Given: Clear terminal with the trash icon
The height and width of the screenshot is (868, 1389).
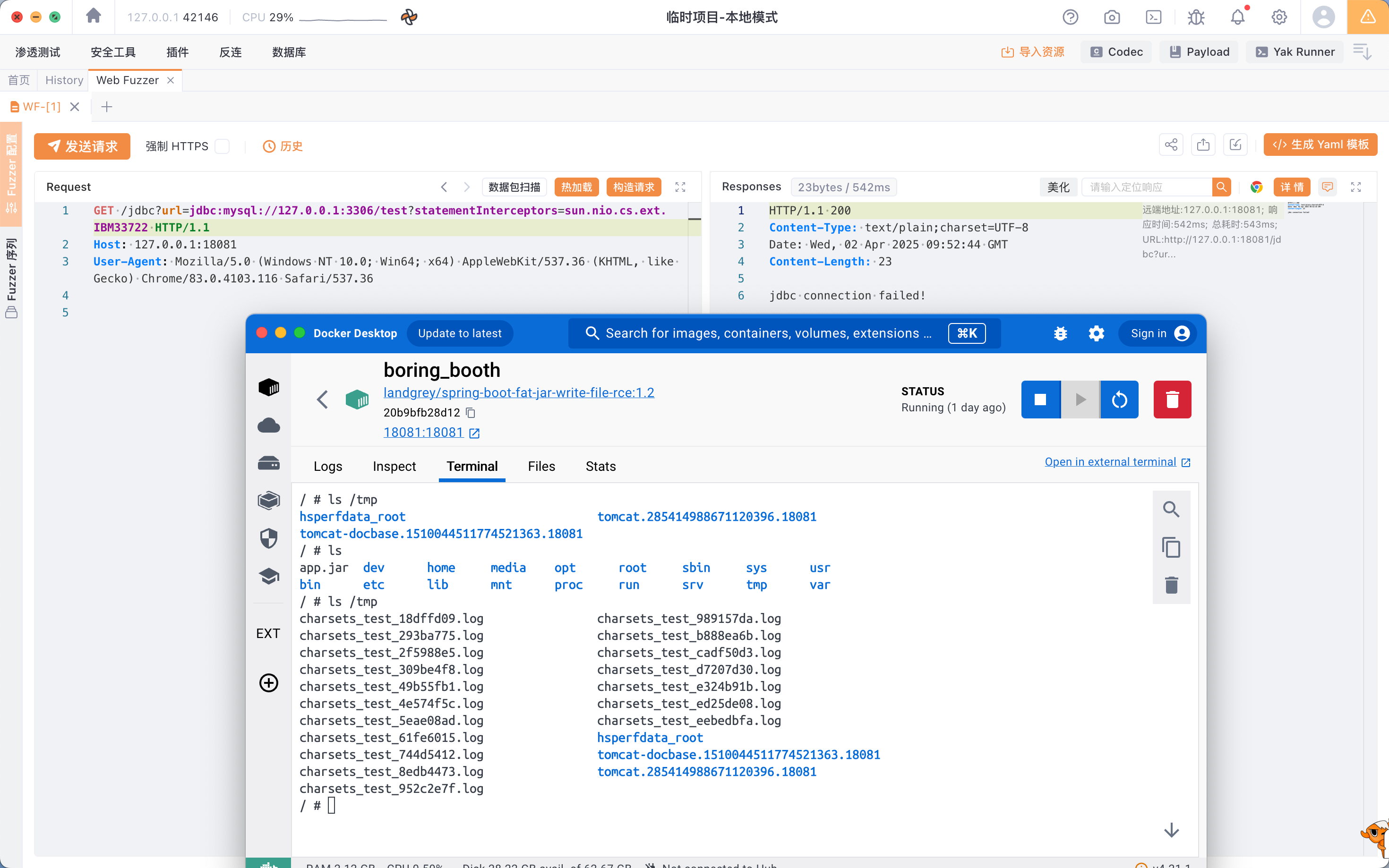Looking at the screenshot, I should point(1171,585).
